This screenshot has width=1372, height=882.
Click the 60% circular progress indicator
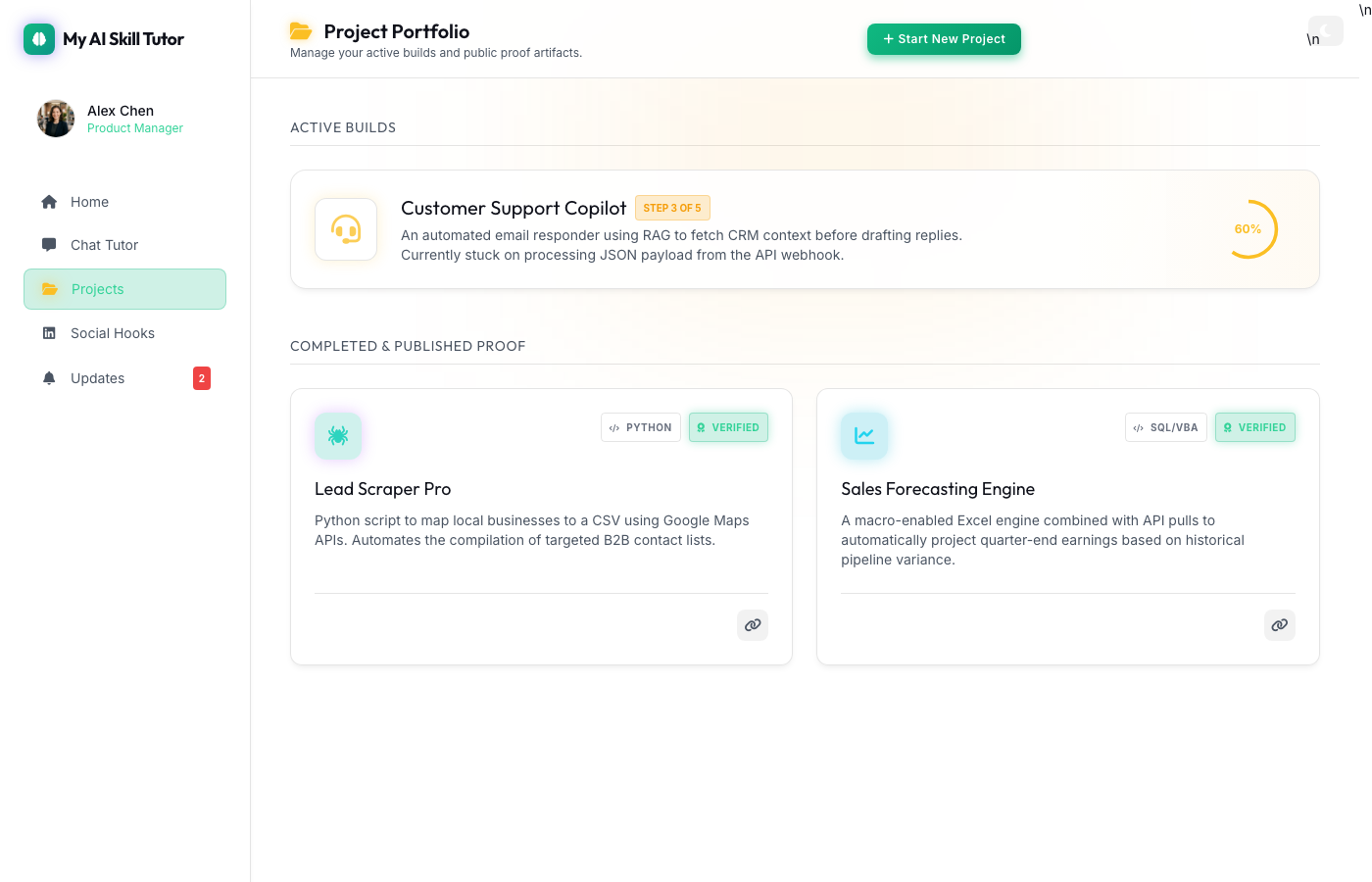tap(1249, 229)
